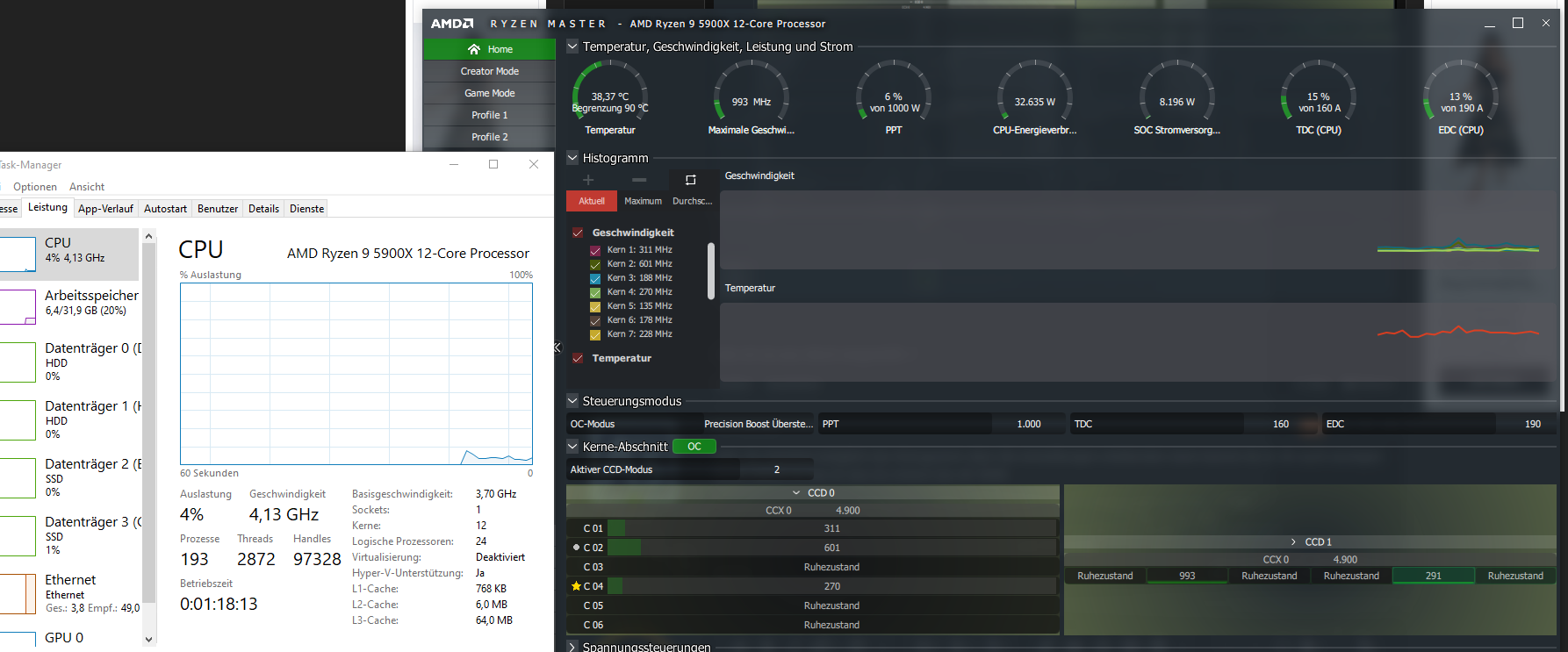Click the AMD logo in Ryzen Master title bar

[452, 24]
